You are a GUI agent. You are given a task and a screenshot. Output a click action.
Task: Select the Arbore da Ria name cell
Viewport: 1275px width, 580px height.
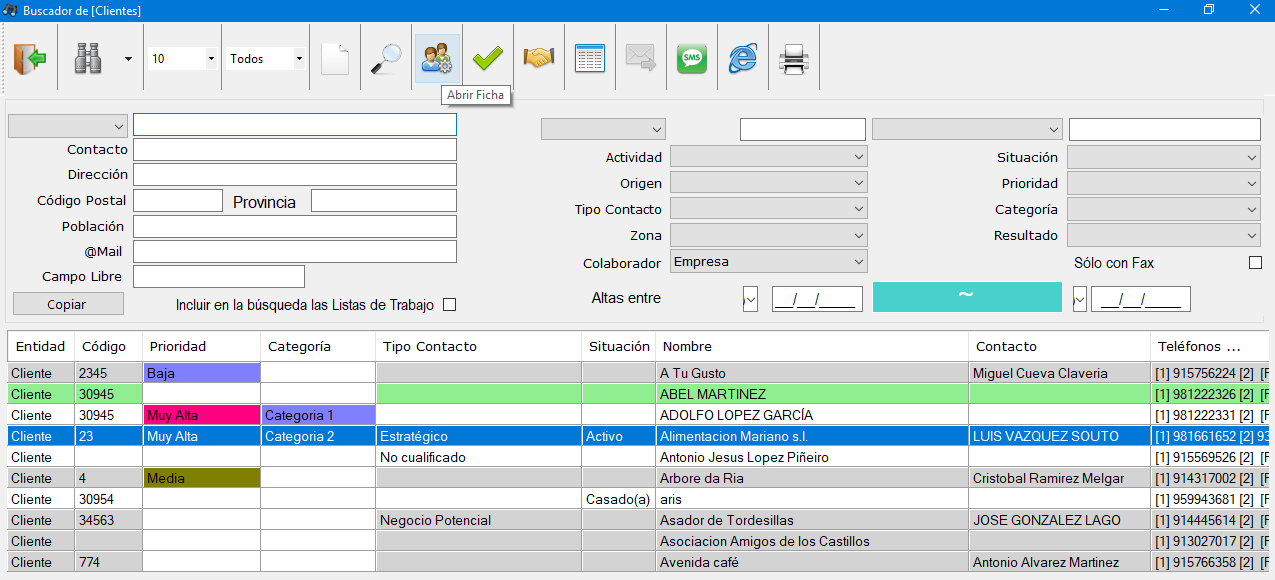(x=812, y=478)
